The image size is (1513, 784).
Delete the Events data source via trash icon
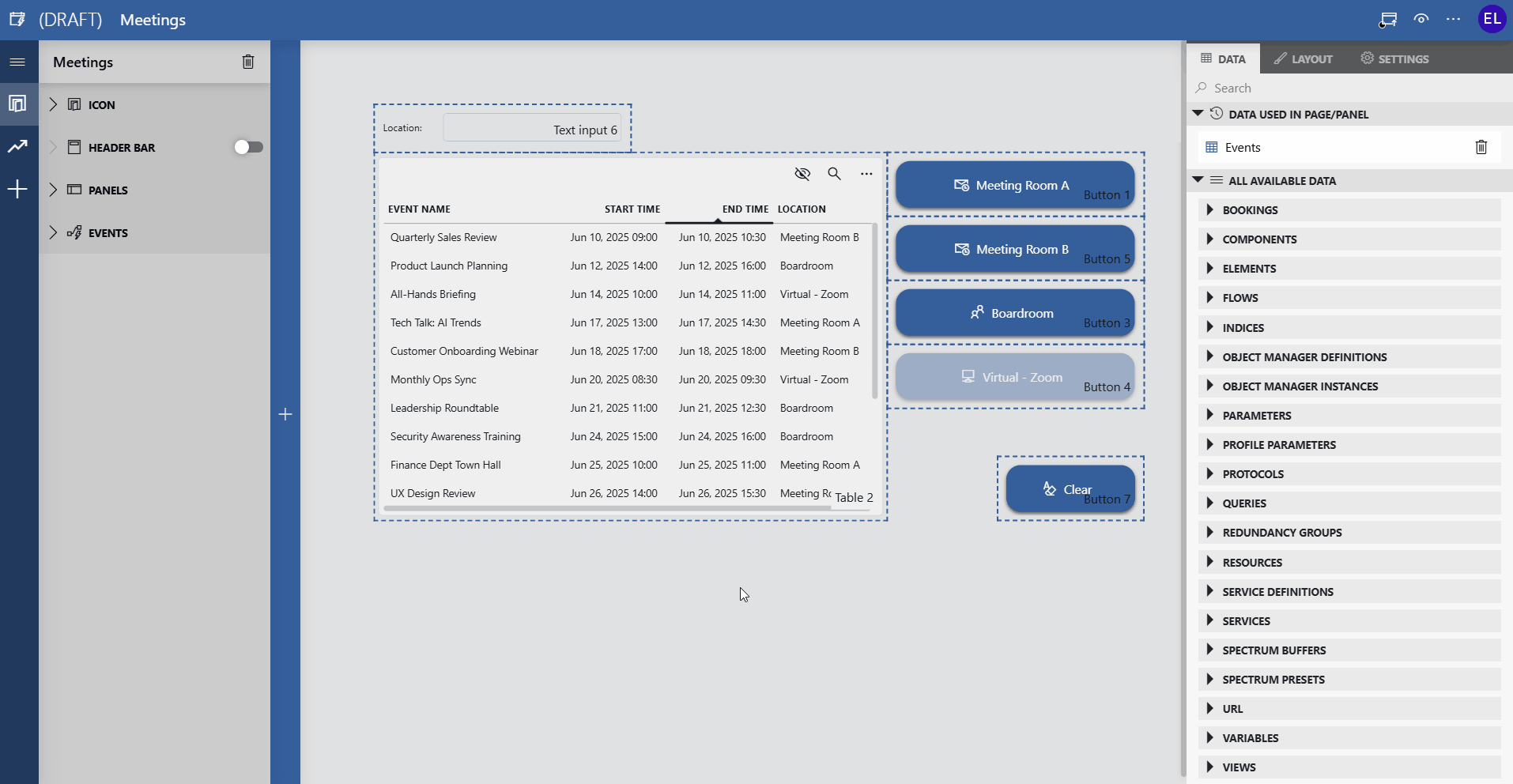(1481, 147)
